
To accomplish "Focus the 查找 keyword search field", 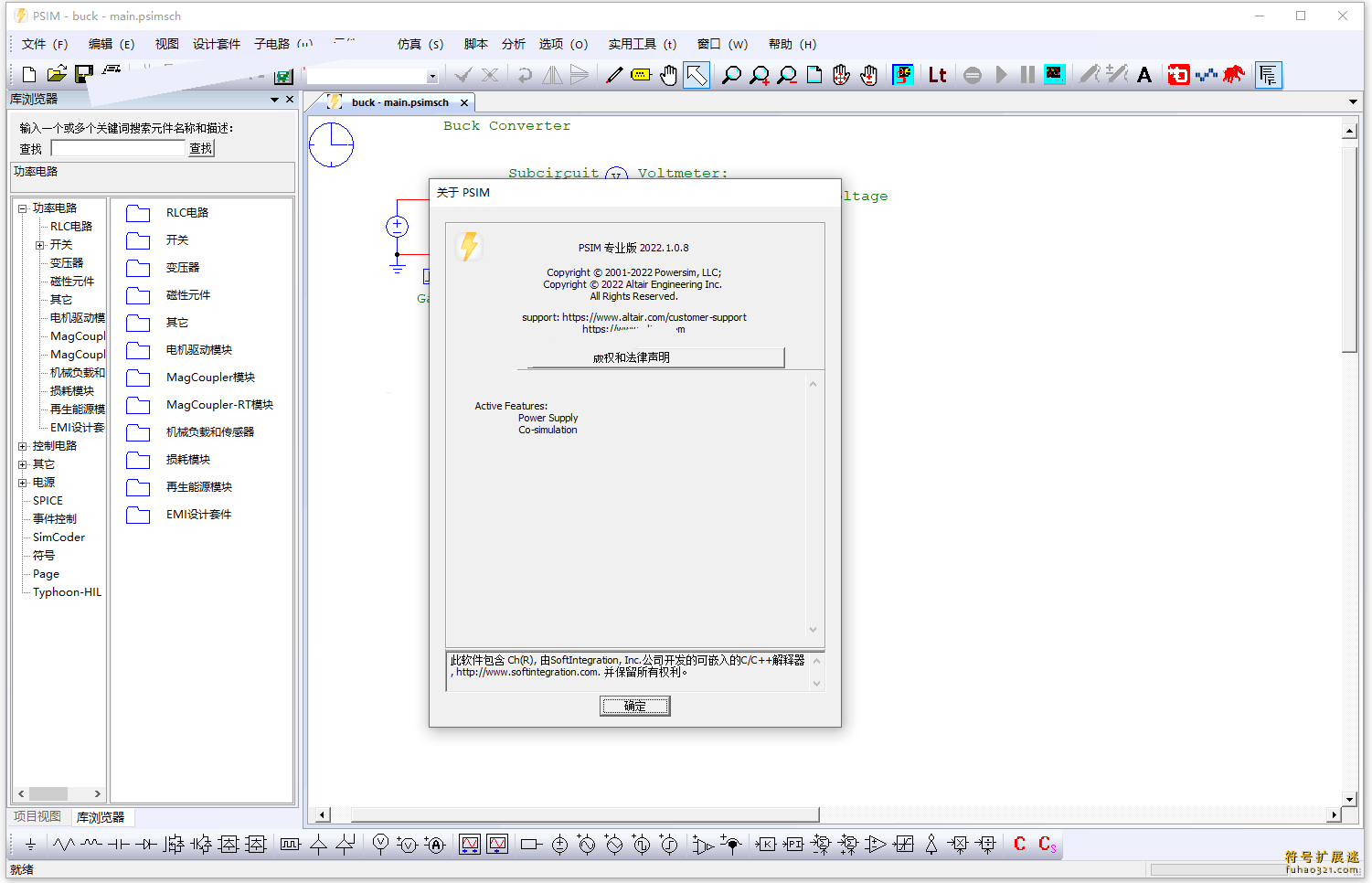I will point(119,148).
